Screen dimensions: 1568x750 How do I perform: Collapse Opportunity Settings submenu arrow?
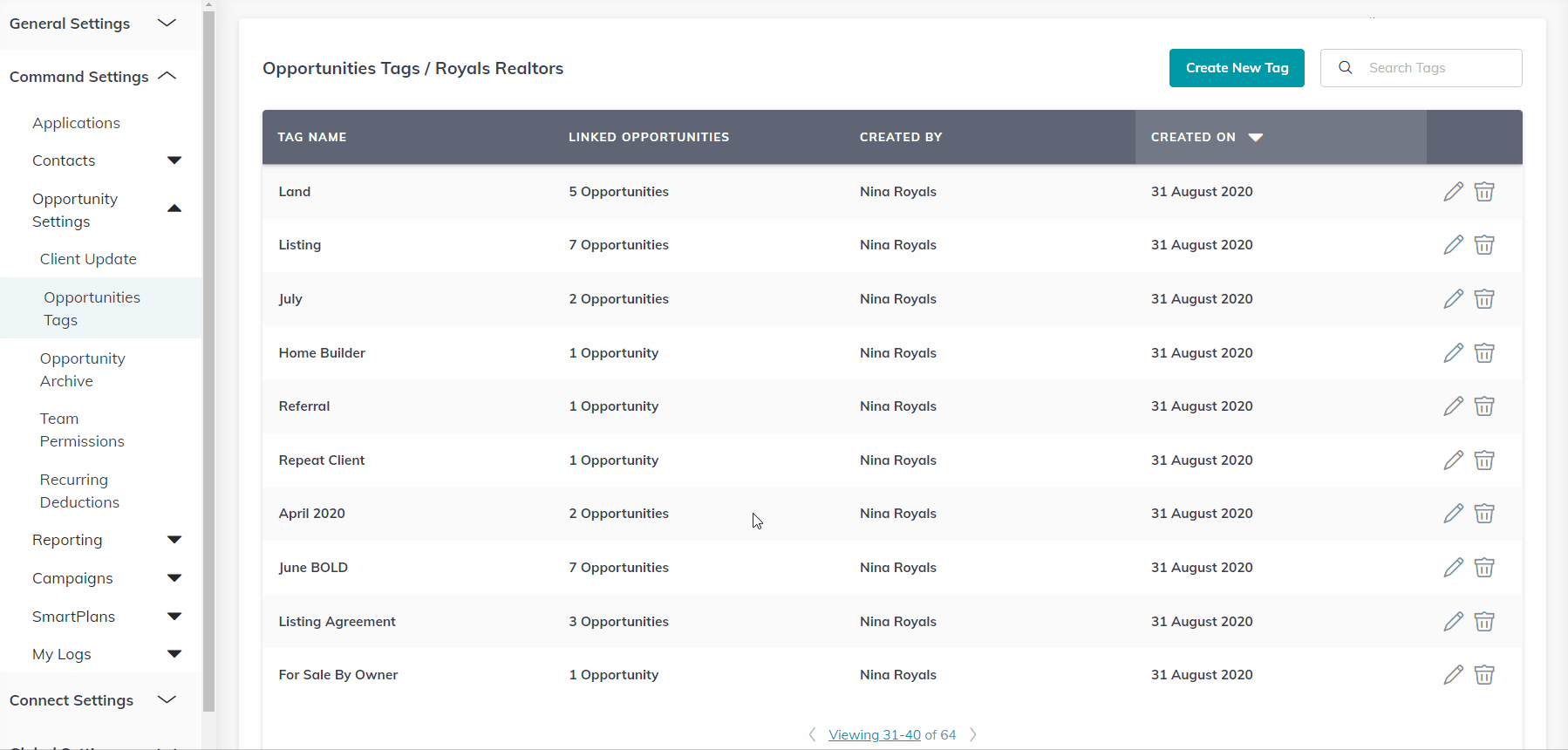[174, 208]
